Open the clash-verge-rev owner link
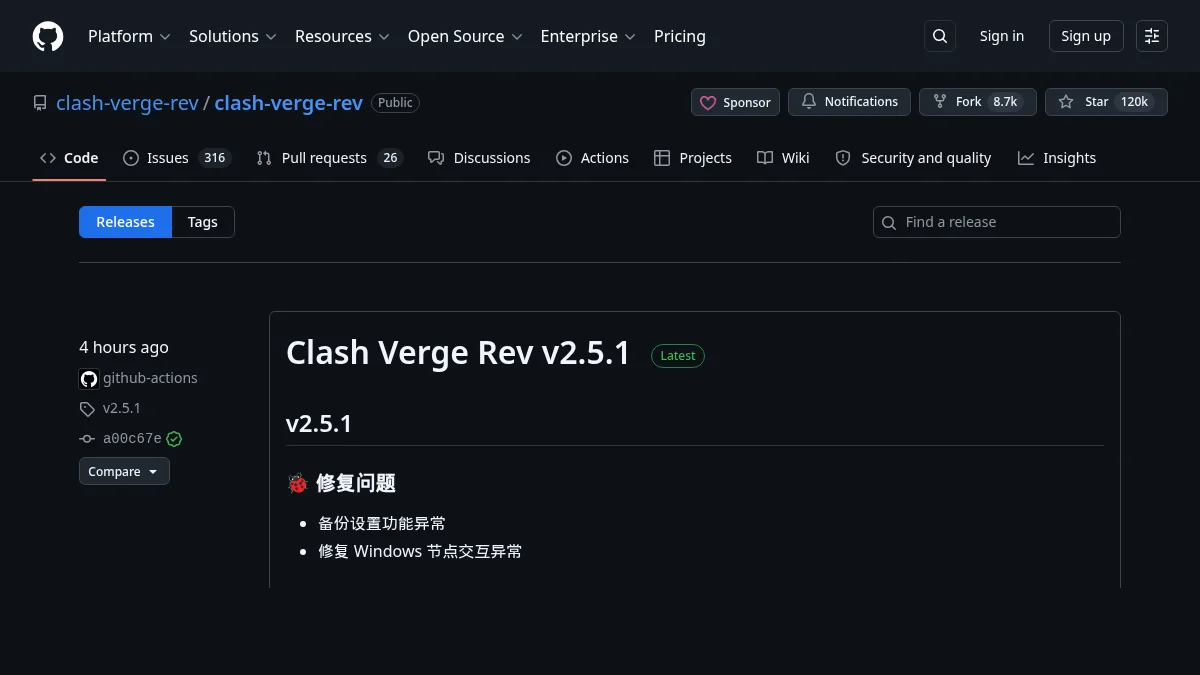Screen dimensions: 1200x675 tap(128, 103)
